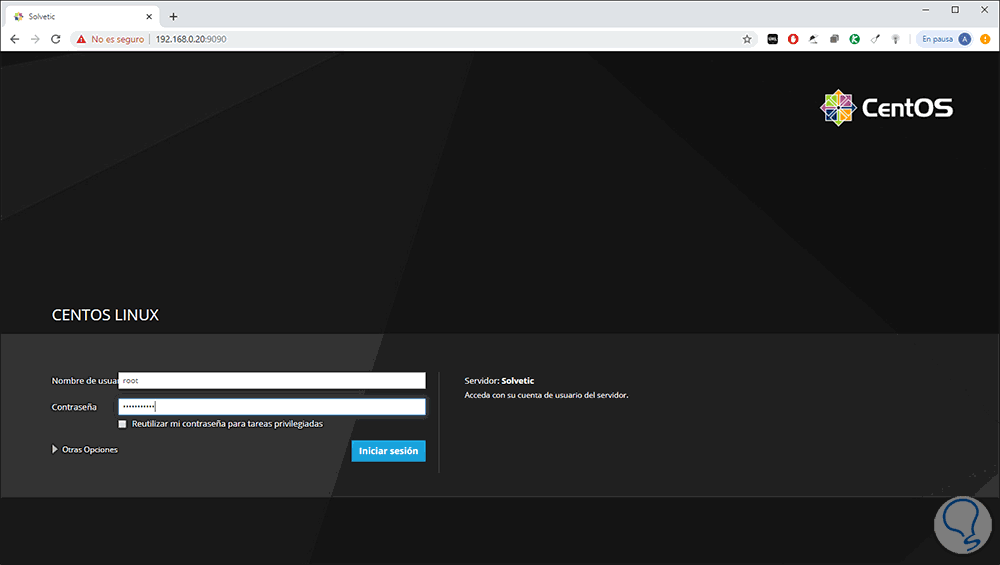This screenshot has height=565, width=1000.
Task: Open the green K extension icon
Action: pos(854,39)
